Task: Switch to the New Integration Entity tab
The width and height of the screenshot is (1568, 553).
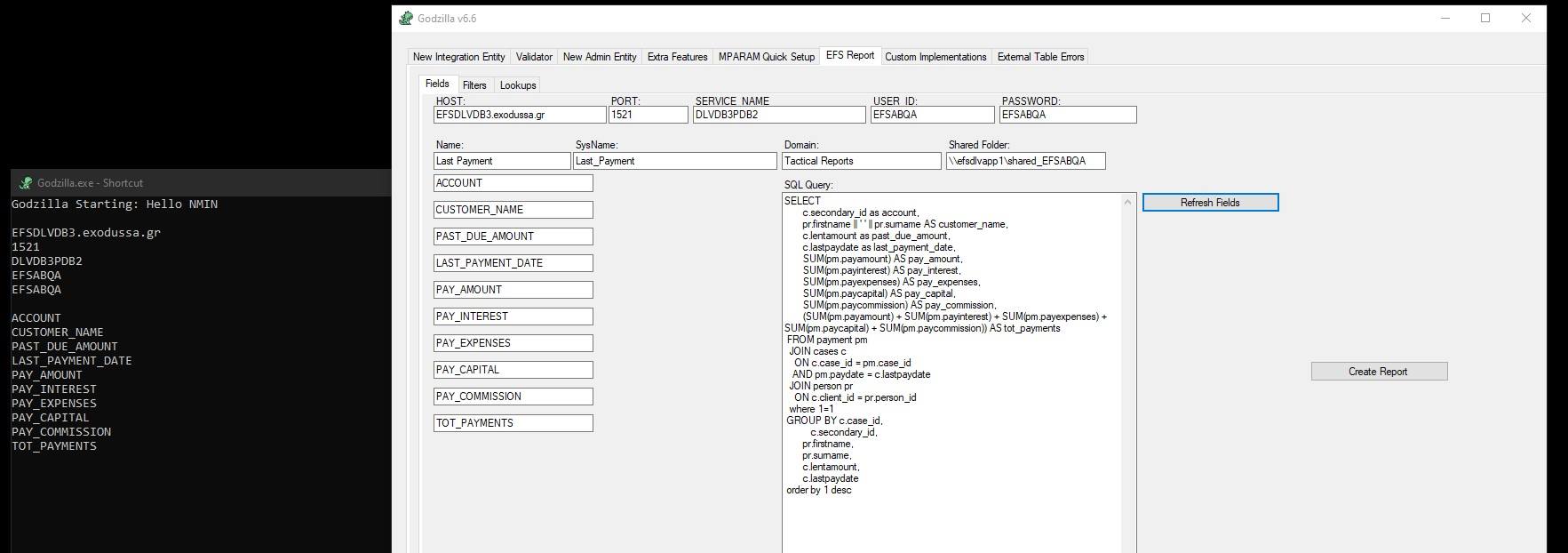Action: tap(458, 57)
